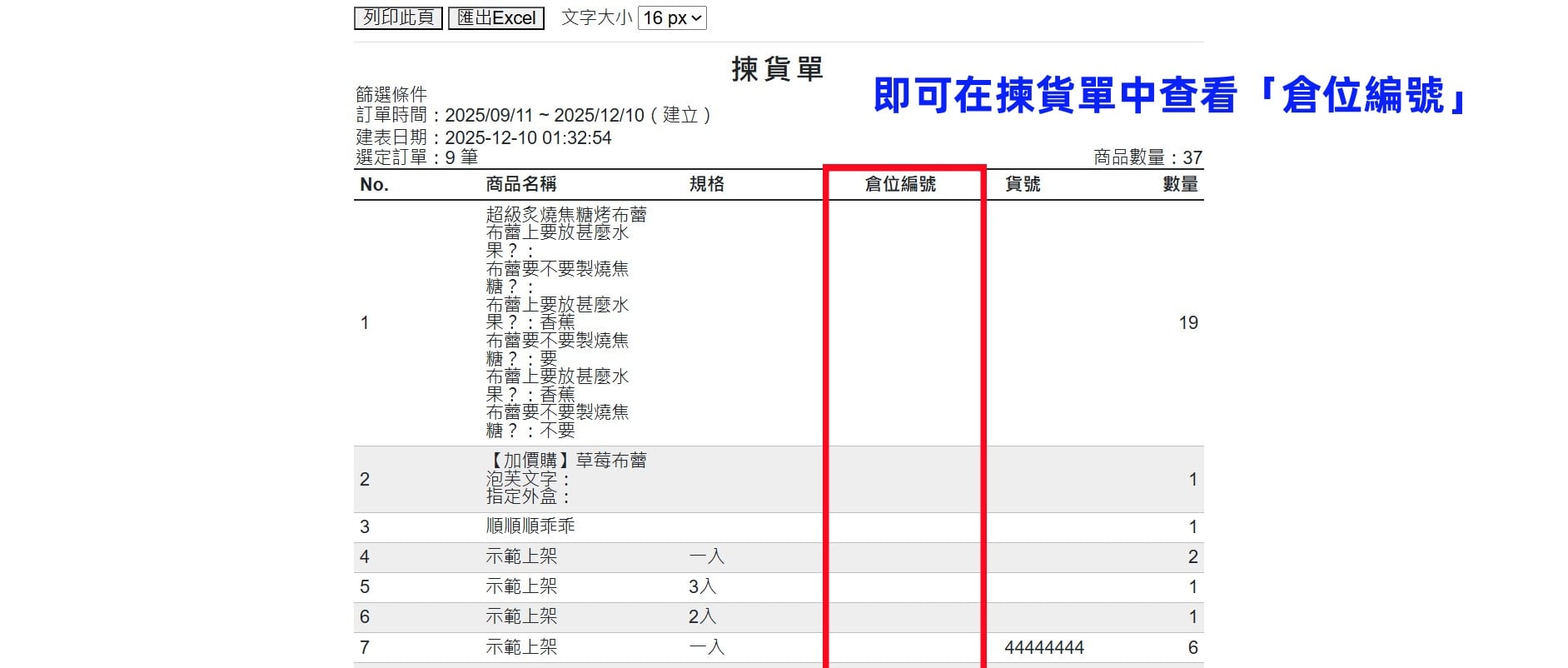Screen dimensions: 1568x668
Task: Click the 貨號 column header
Action: point(1023,184)
